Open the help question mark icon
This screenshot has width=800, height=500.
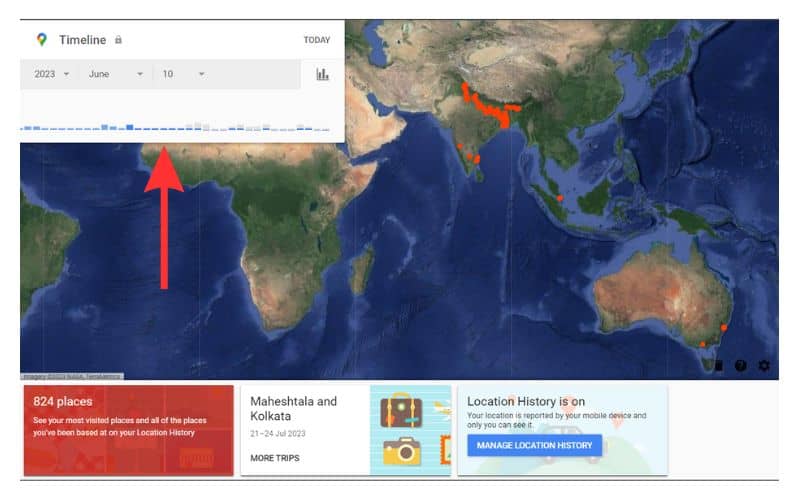click(x=741, y=366)
